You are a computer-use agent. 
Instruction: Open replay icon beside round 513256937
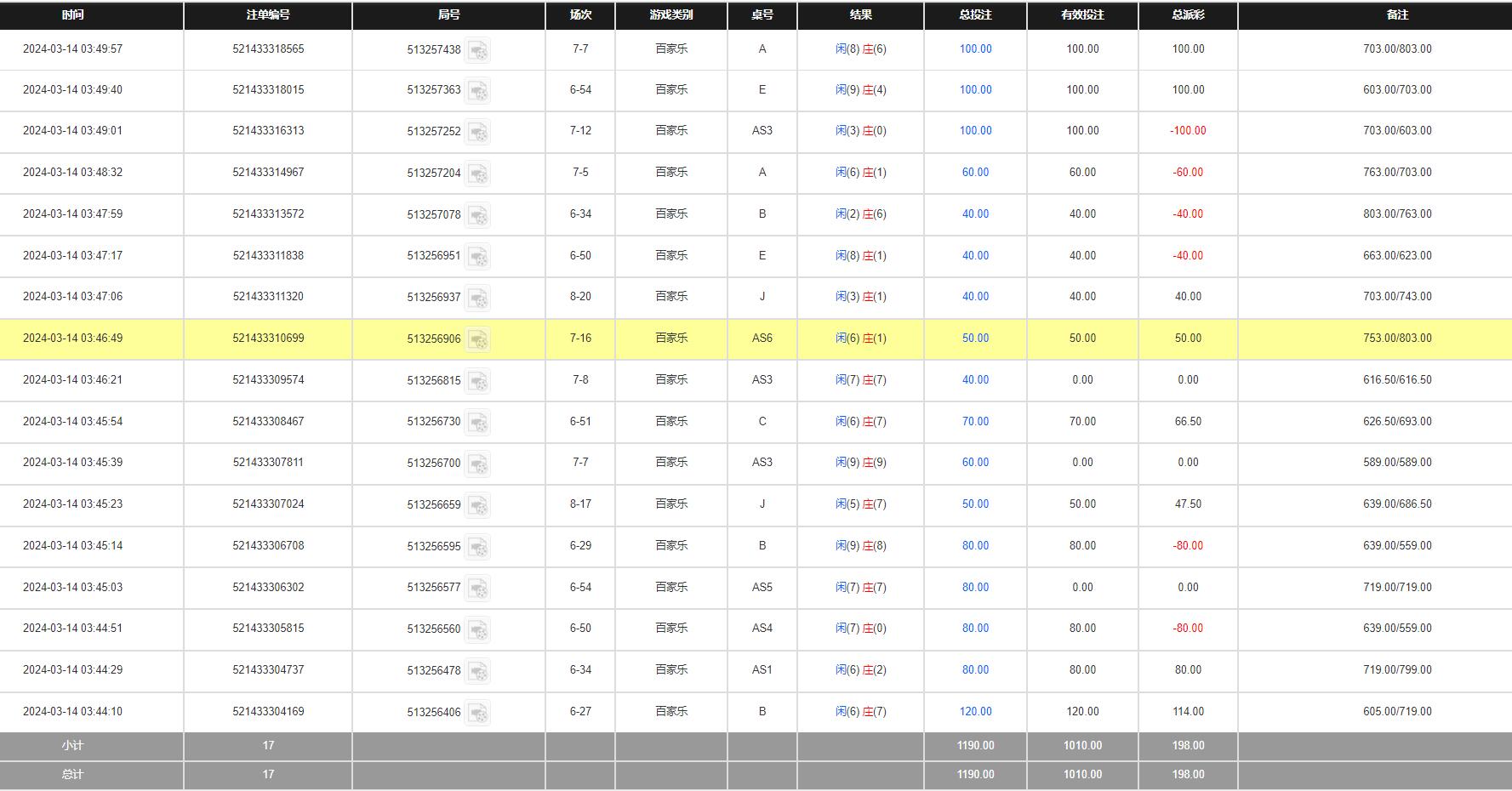477,299
